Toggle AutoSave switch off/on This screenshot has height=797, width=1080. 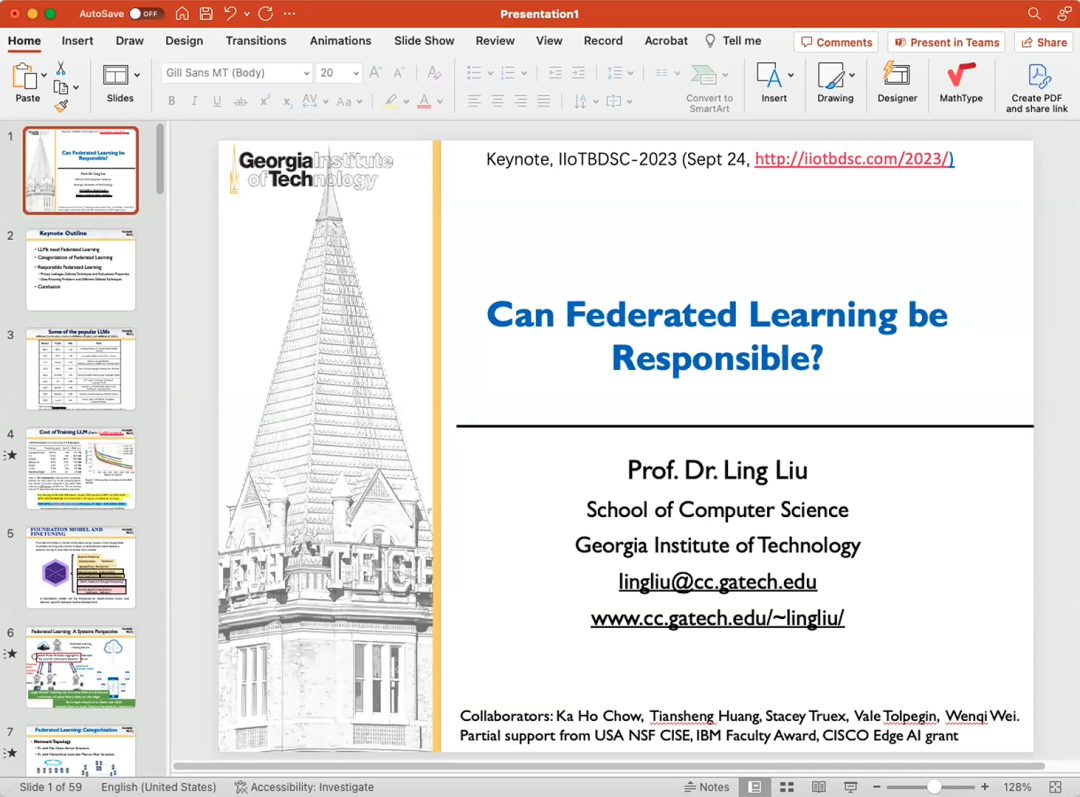point(145,13)
